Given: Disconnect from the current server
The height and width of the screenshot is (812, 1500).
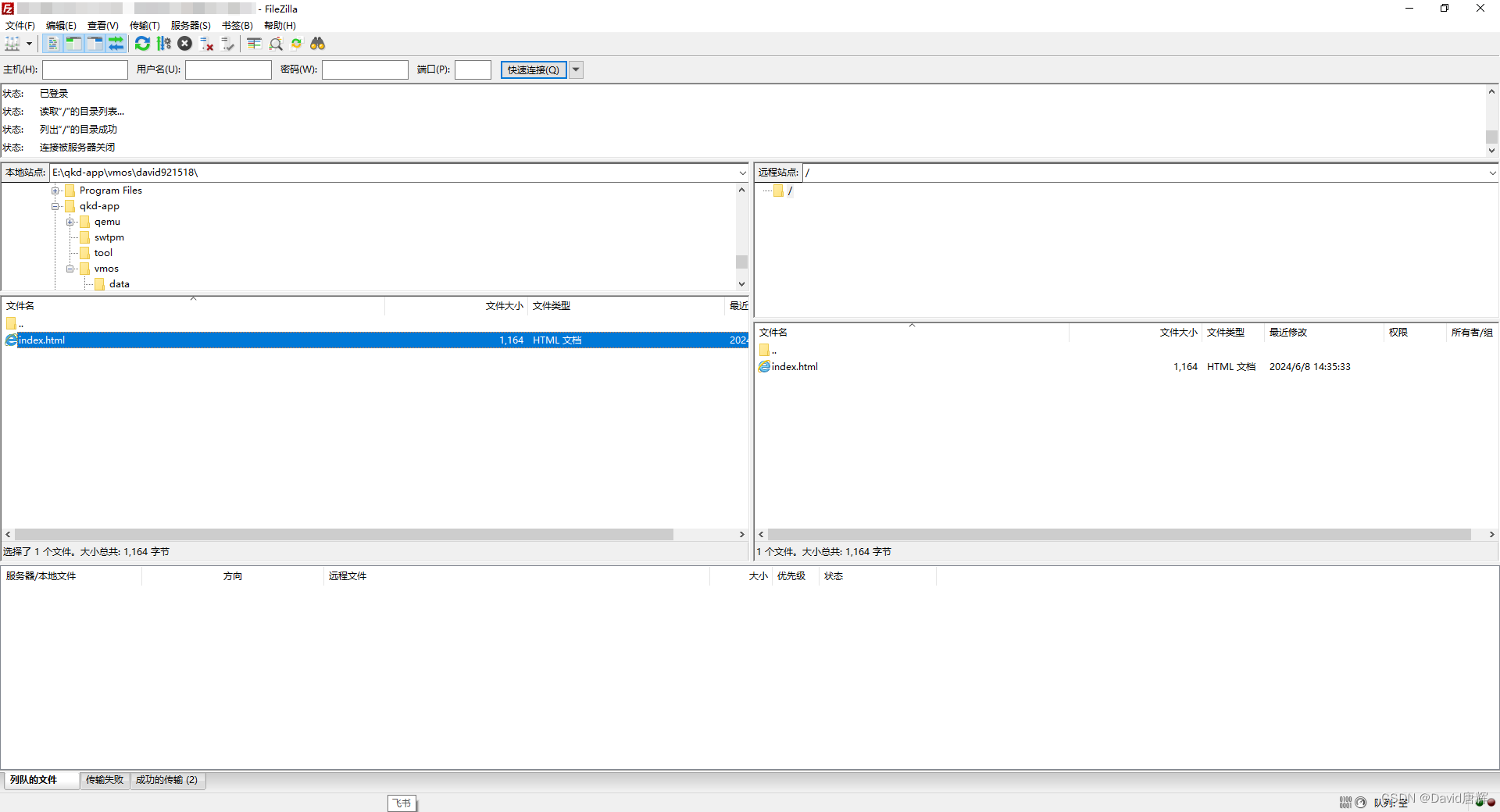Looking at the screenshot, I should 206,44.
